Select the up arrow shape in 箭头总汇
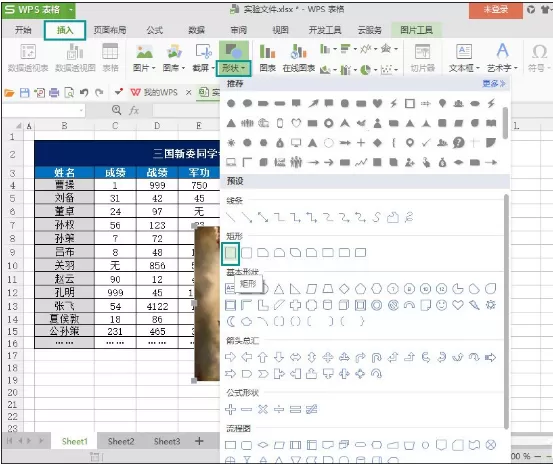 coord(262,357)
